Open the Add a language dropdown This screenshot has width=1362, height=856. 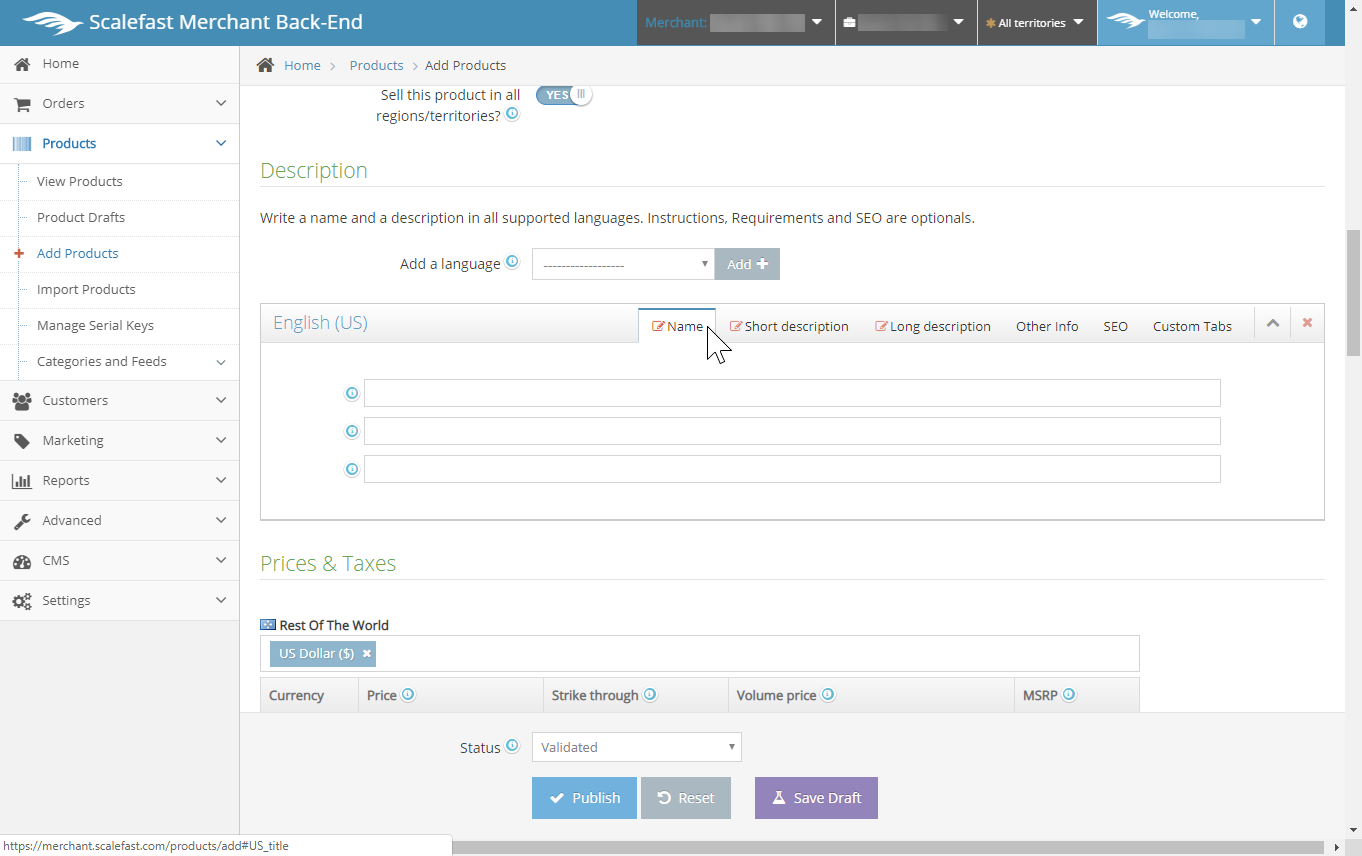622,265
